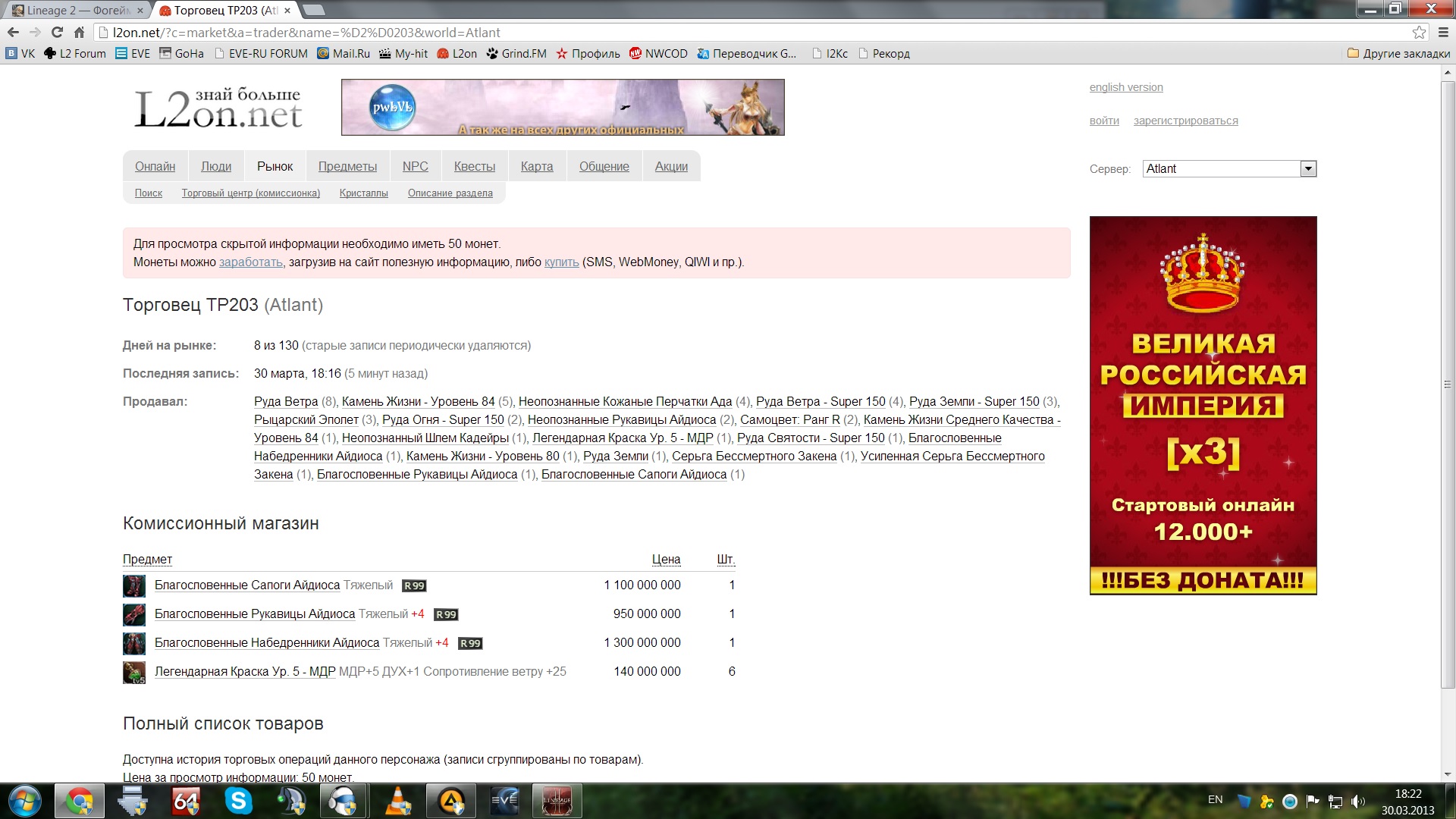Open Mail.Ru bookmark
This screenshot has width=1456, height=819.
pos(344,53)
